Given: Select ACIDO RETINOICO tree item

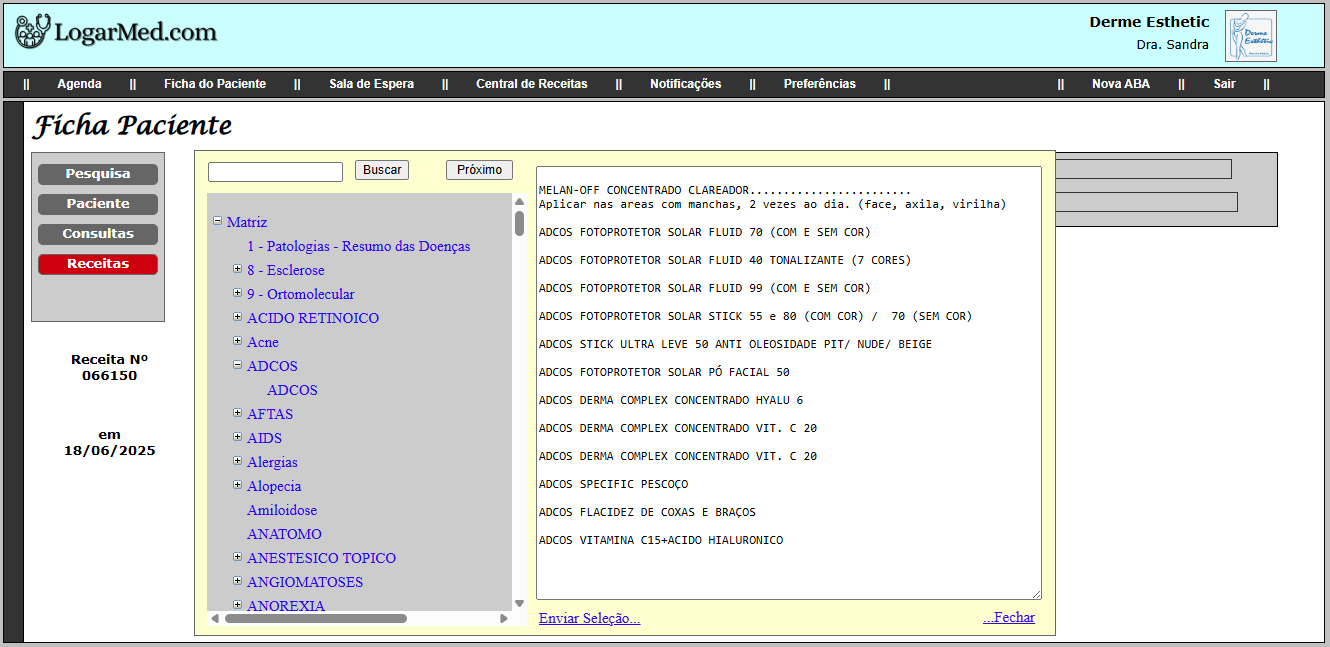Looking at the screenshot, I should (313, 318).
